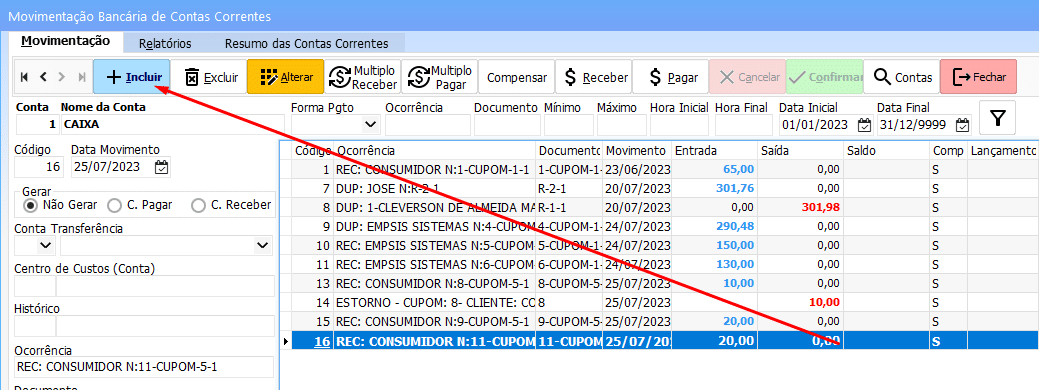This screenshot has width=1039, height=390.
Task: Focus the Máximo filter field
Action: coord(622,124)
